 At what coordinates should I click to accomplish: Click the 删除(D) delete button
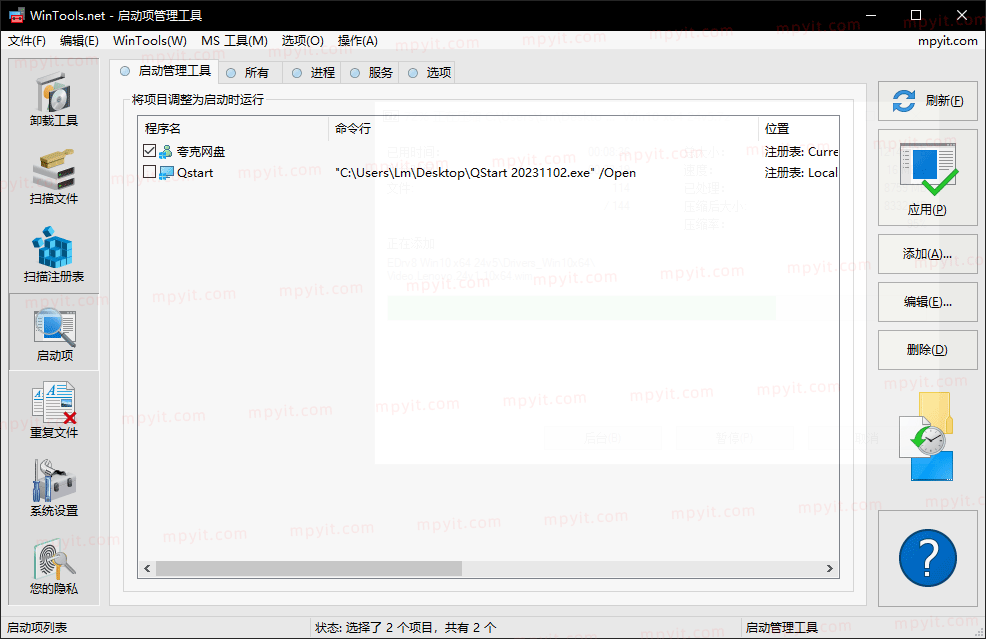(x=928, y=350)
